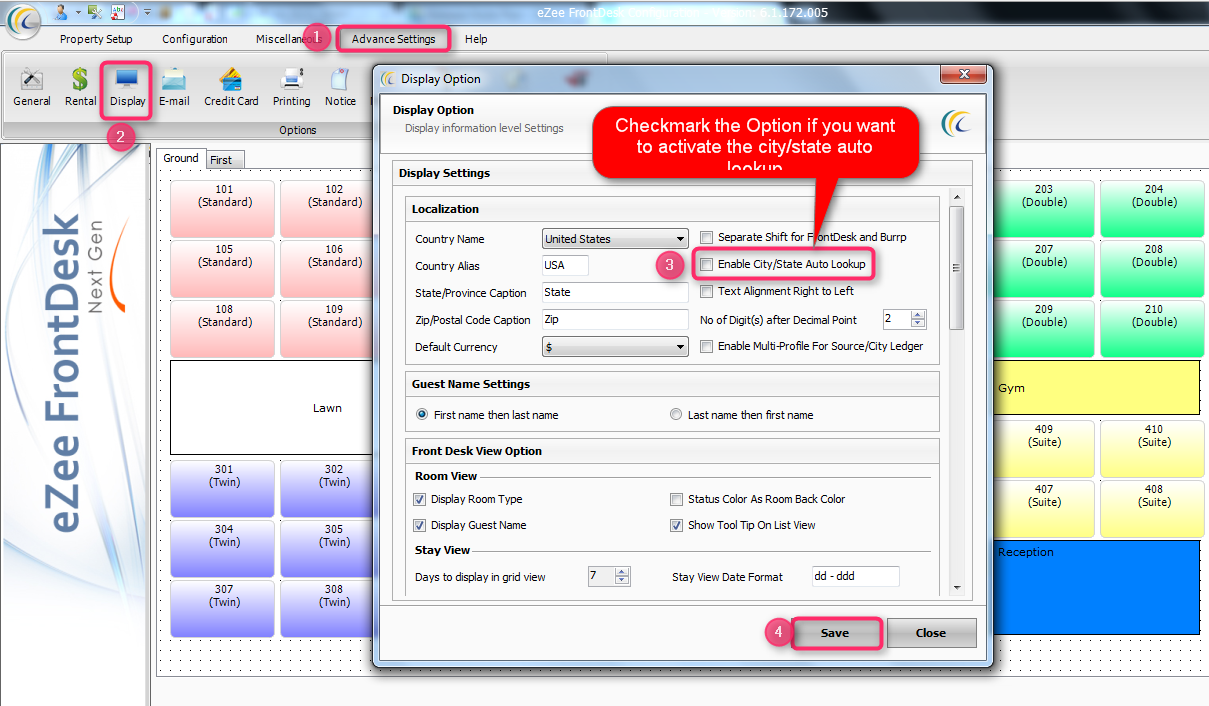Viewport: 1209px width, 706px height.
Task: Click the dialog's vertical scrollbar thumb
Action: (x=957, y=268)
